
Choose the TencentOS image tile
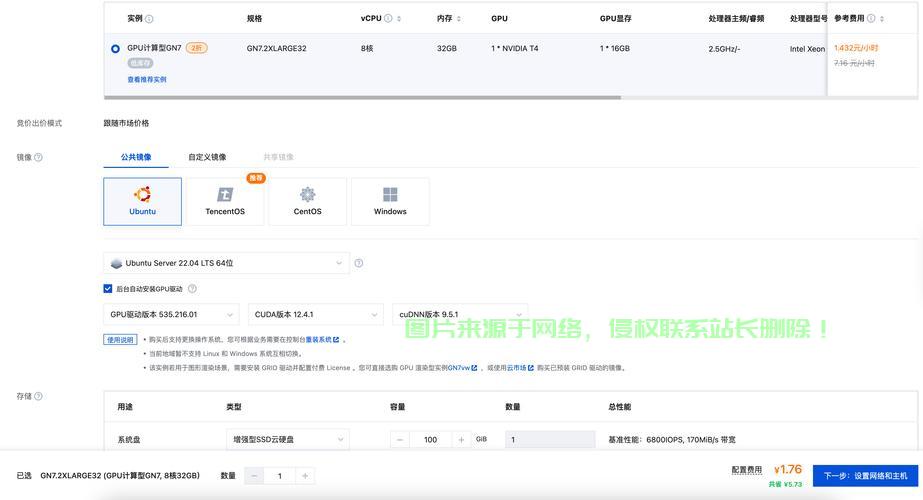point(225,201)
